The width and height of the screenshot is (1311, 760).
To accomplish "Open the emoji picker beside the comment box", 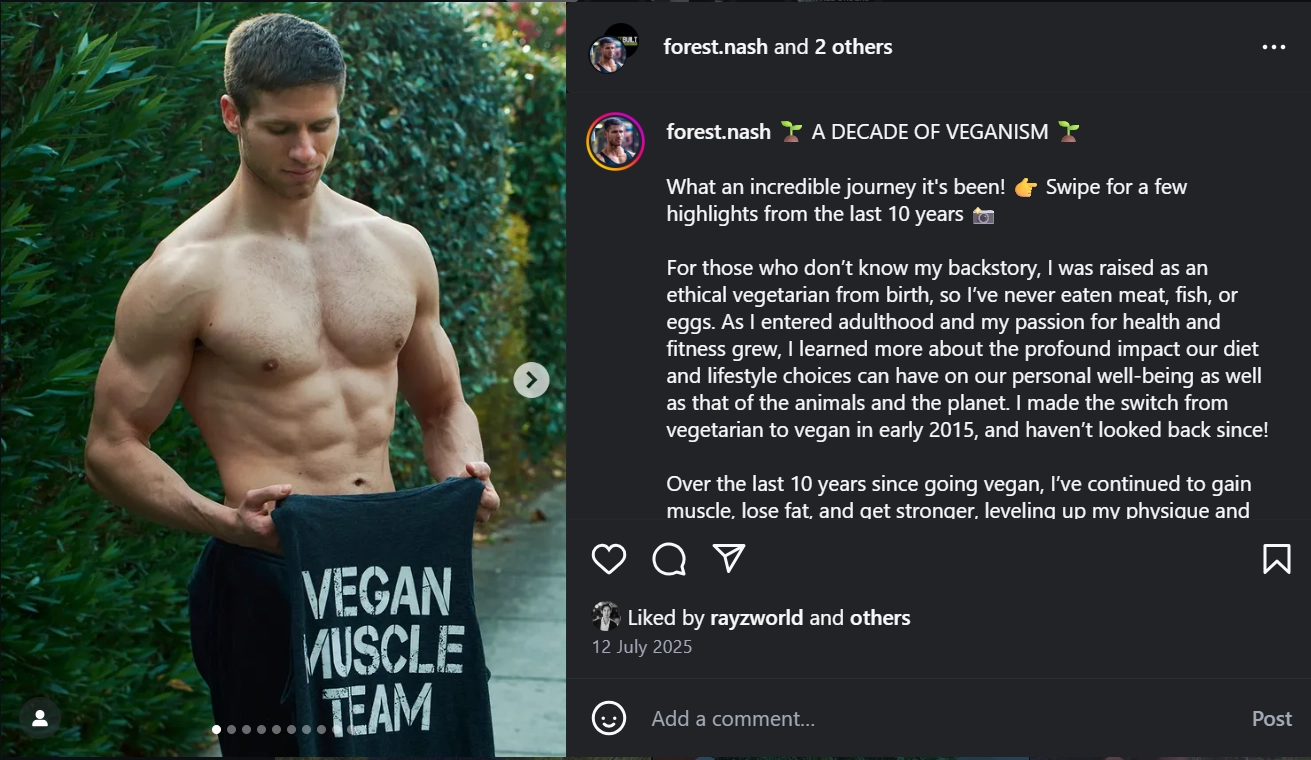I will point(609,718).
